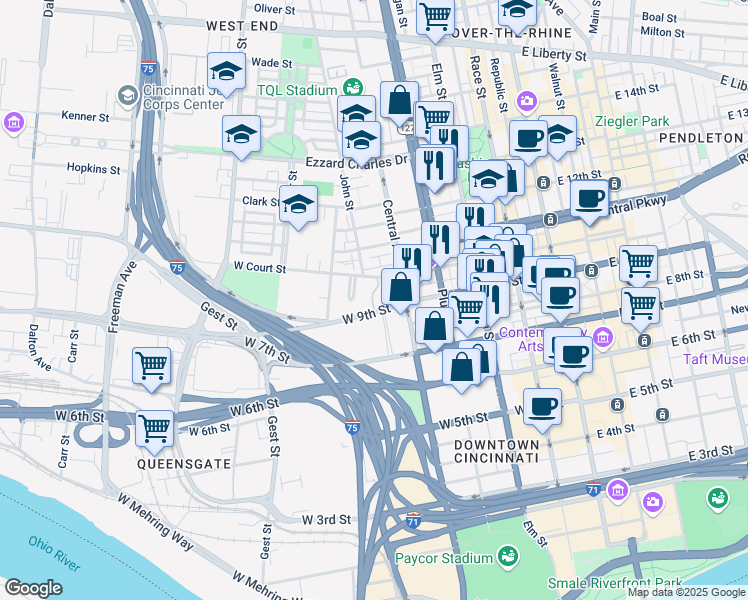Click the coffee cup marker near W 5th St
This screenshot has width=748, height=600.
pos(542,410)
